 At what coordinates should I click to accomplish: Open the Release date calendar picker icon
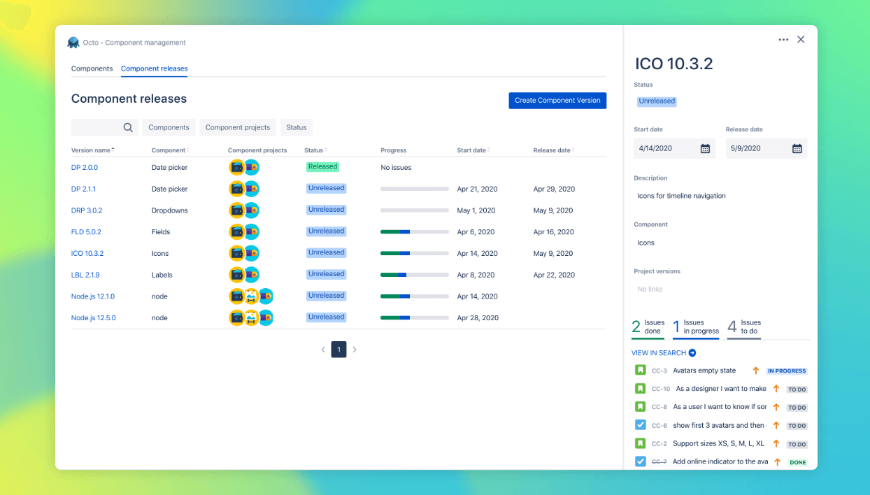[x=797, y=148]
